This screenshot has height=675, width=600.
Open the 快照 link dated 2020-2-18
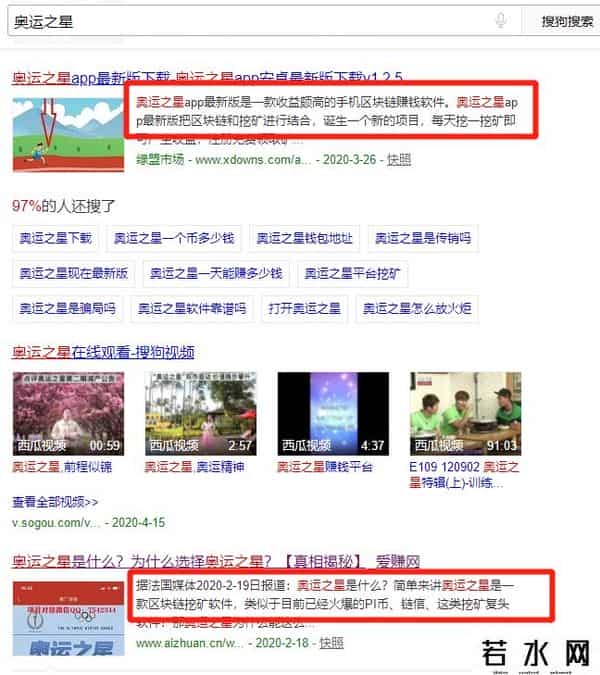click(x=331, y=643)
